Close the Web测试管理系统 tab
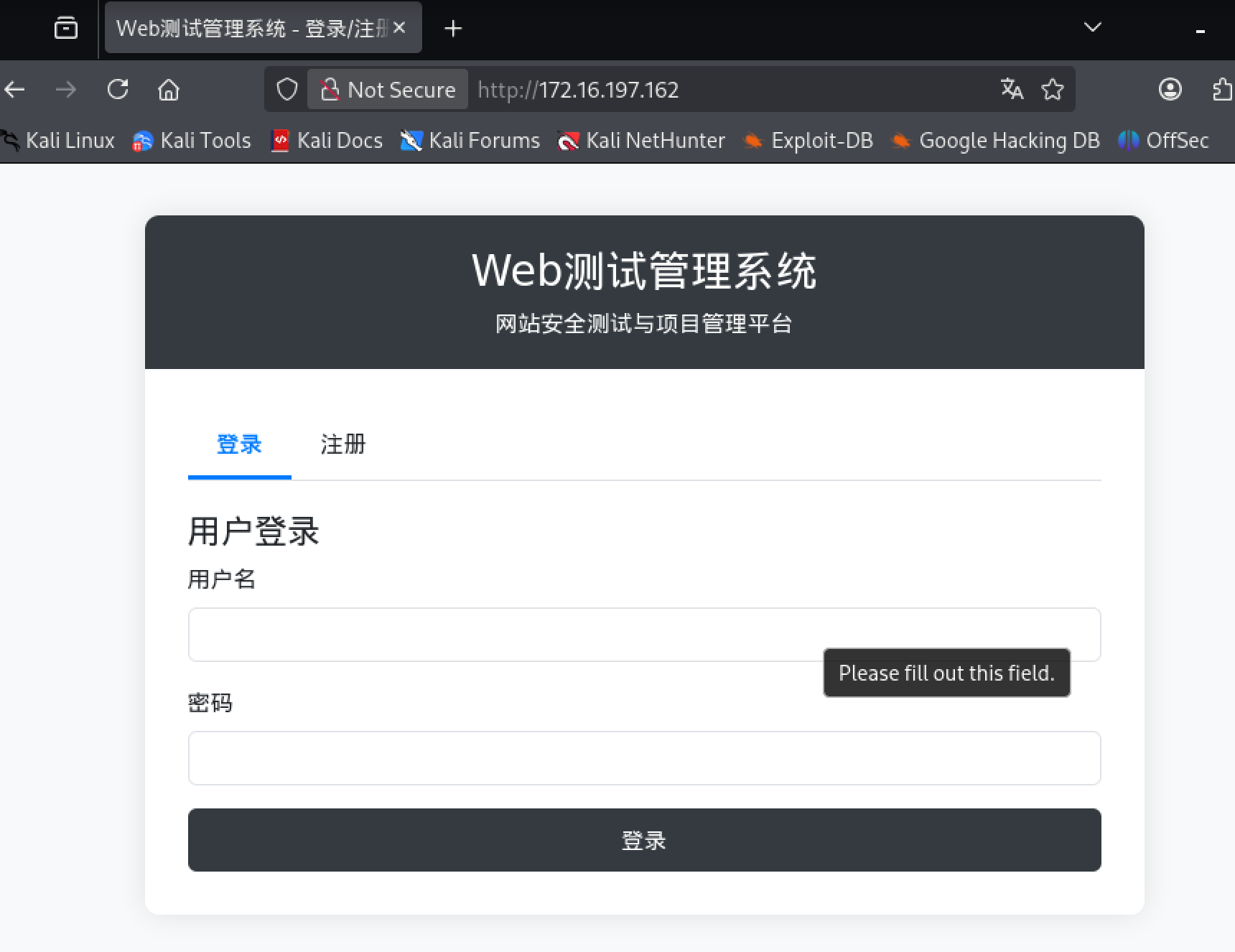Screen dimensions: 1235x952 (400, 28)
